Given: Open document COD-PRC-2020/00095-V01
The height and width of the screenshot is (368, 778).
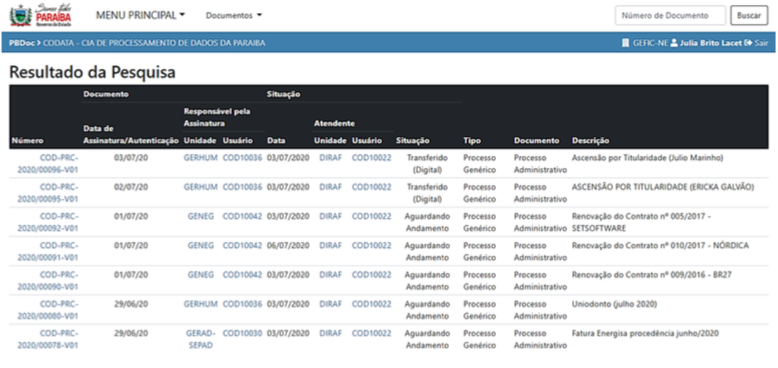Looking at the screenshot, I should [48, 193].
